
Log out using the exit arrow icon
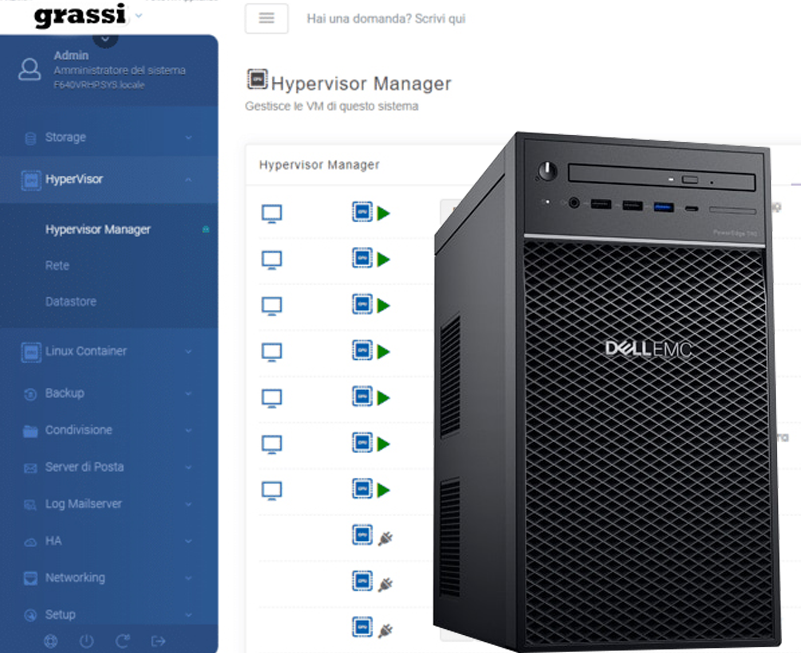click(x=158, y=641)
